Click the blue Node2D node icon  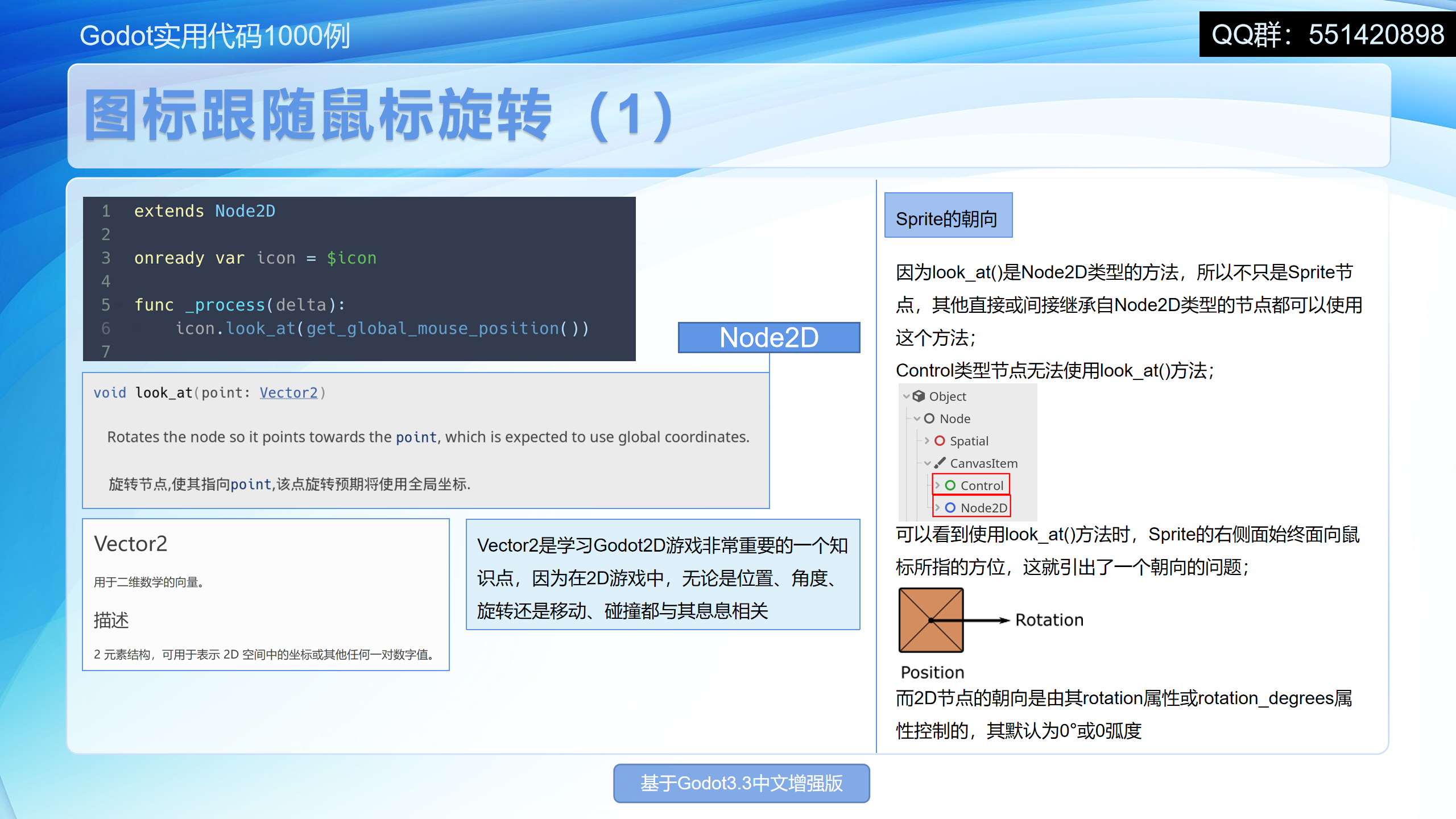tap(950, 507)
